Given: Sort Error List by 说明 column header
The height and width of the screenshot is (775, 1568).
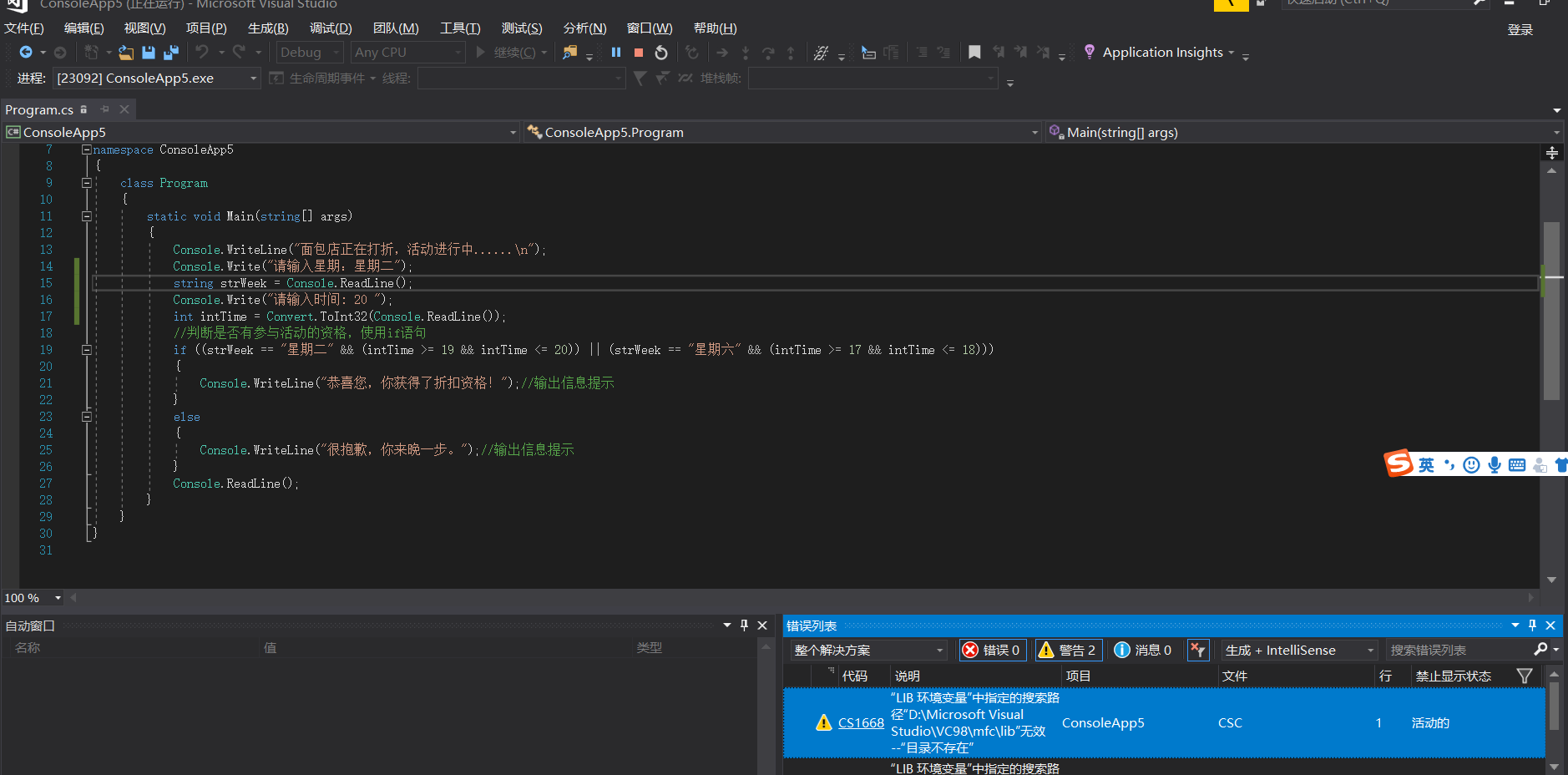Looking at the screenshot, I should tap(908, 676).
